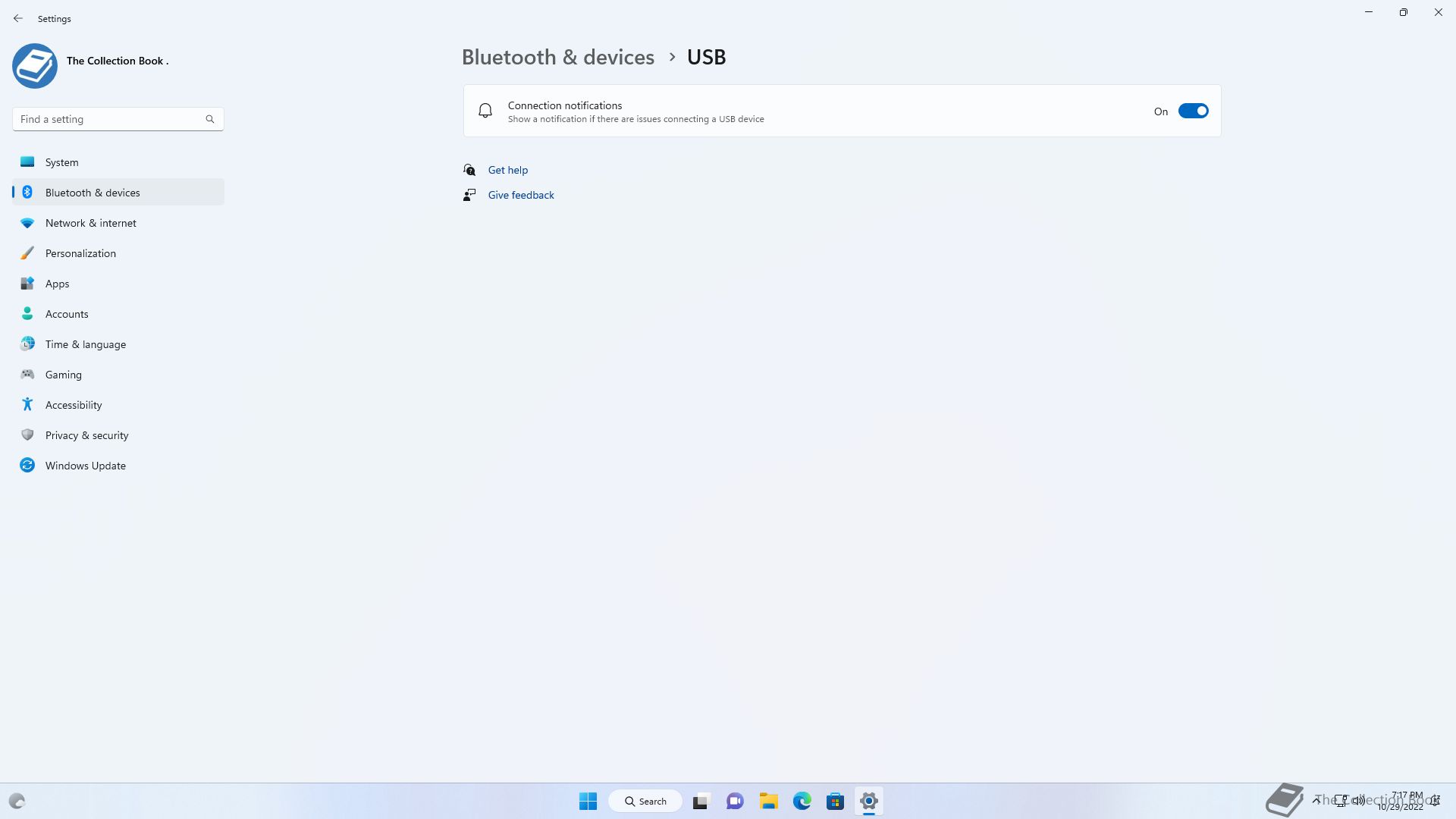Open Microsoft Store from taskbar

[x=835, y=801]
